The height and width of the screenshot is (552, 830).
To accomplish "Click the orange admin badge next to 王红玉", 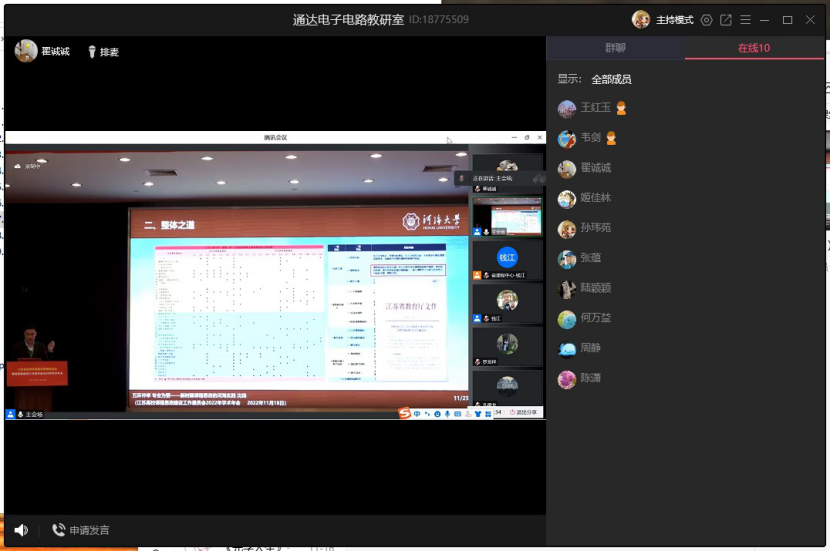I will (x=621, y=108).
